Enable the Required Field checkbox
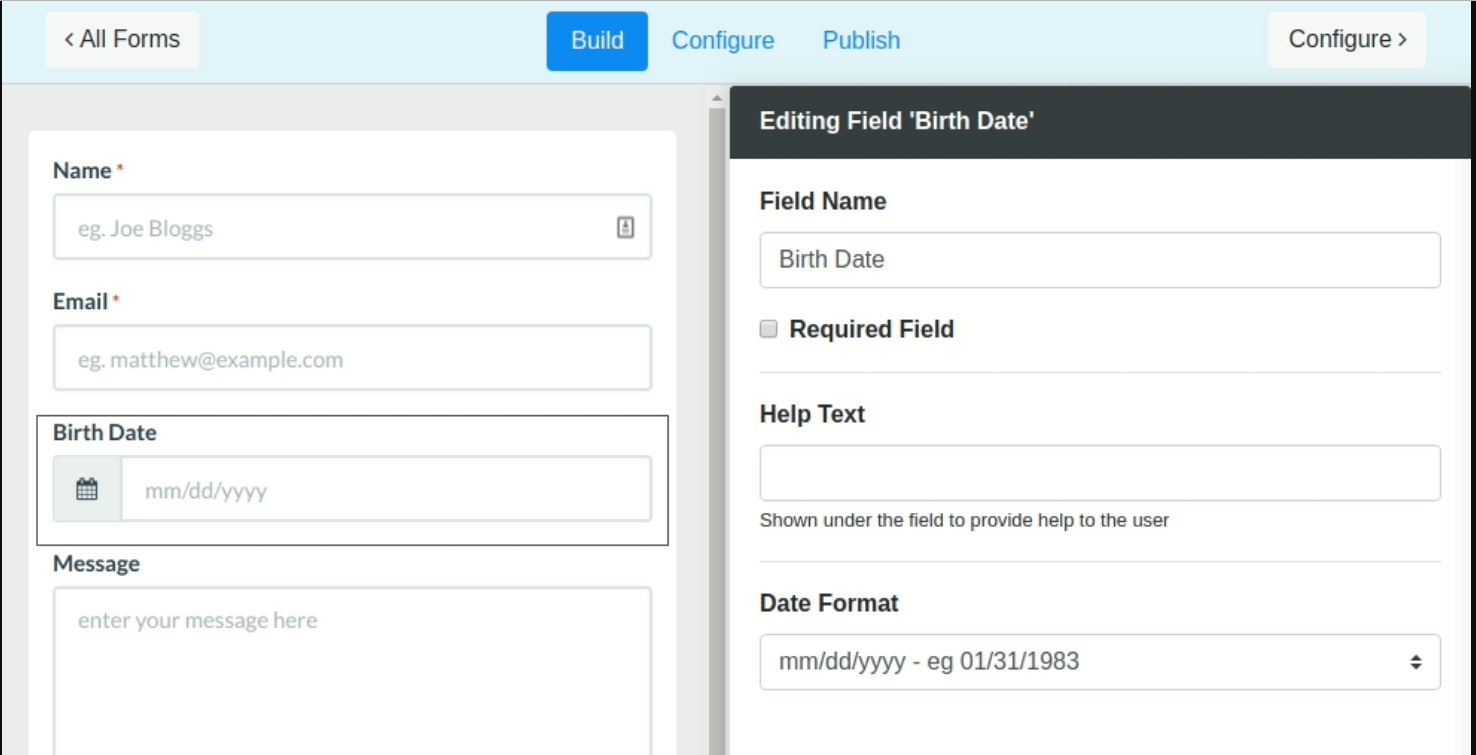 tap(769, 329)
